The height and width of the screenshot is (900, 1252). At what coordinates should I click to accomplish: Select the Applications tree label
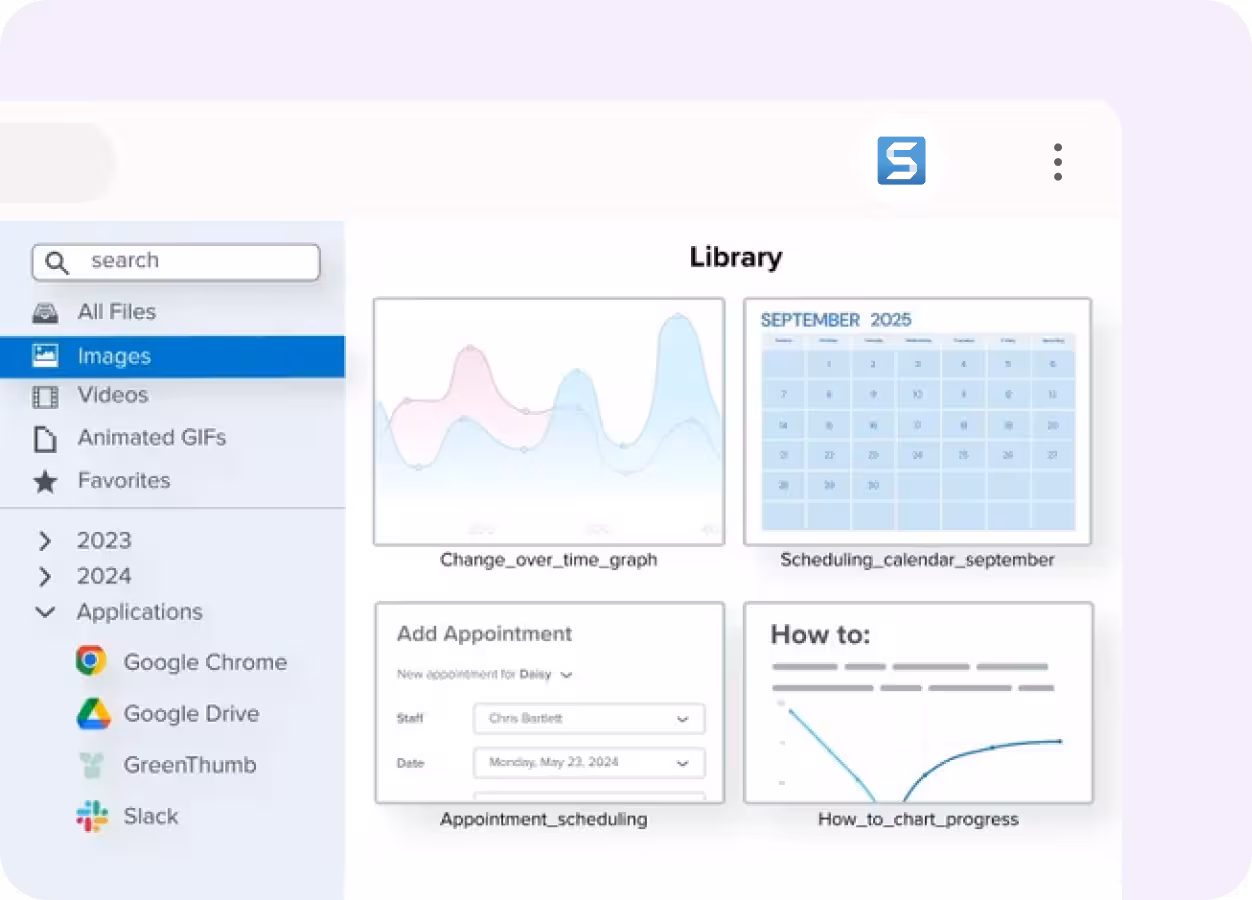[140, 612]
